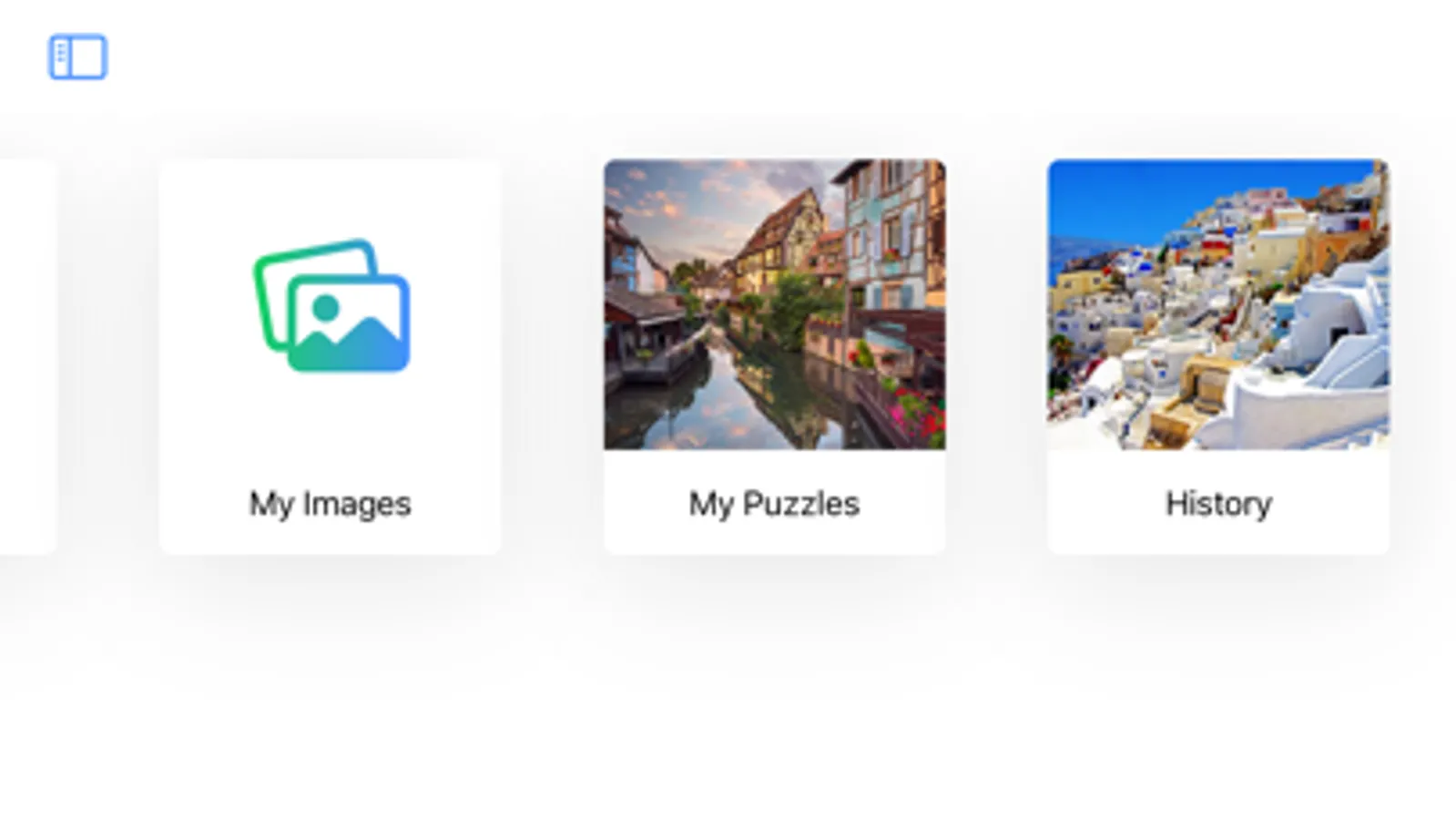This screenshot has width=1456, height=820.
Task: Select the My Images text label
Action: [331, 504]
